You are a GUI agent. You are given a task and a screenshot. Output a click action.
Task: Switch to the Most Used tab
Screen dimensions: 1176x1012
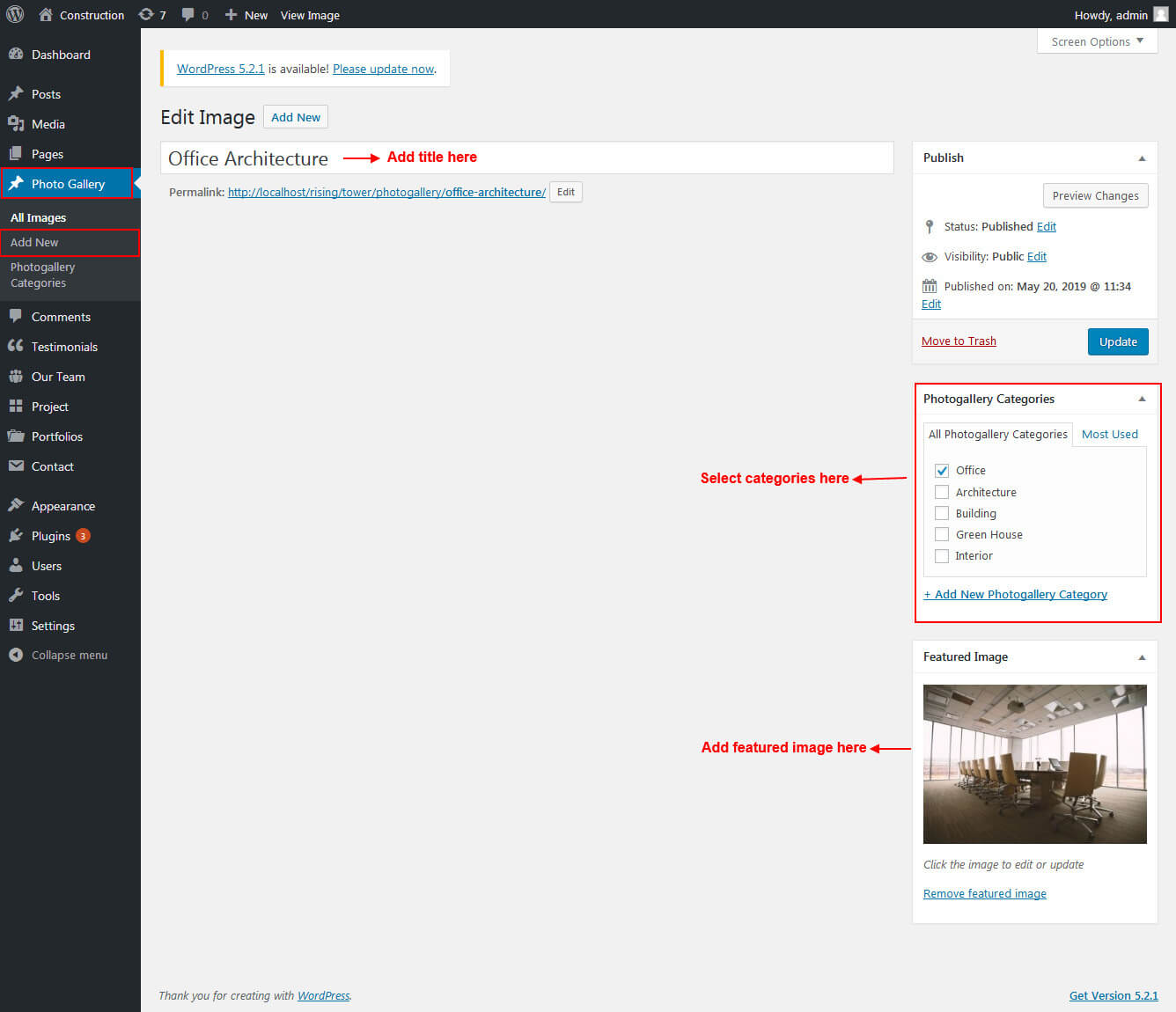point(1109,434)
